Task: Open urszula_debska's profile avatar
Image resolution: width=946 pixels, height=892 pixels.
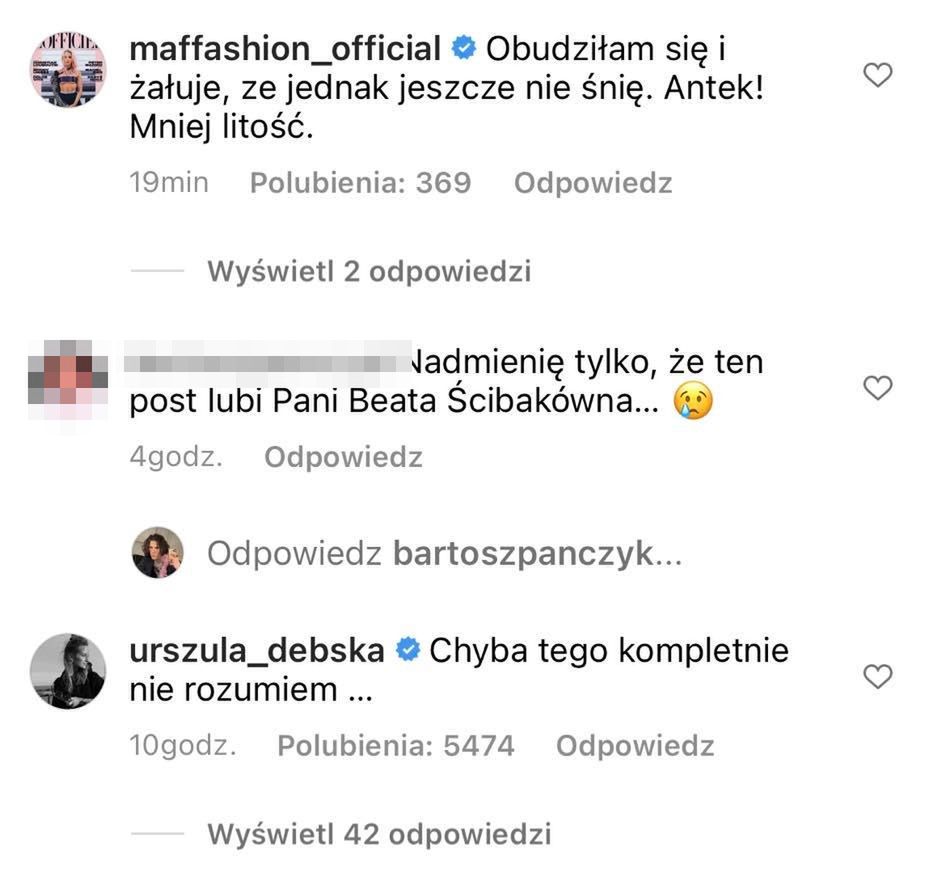Action: 68,670
